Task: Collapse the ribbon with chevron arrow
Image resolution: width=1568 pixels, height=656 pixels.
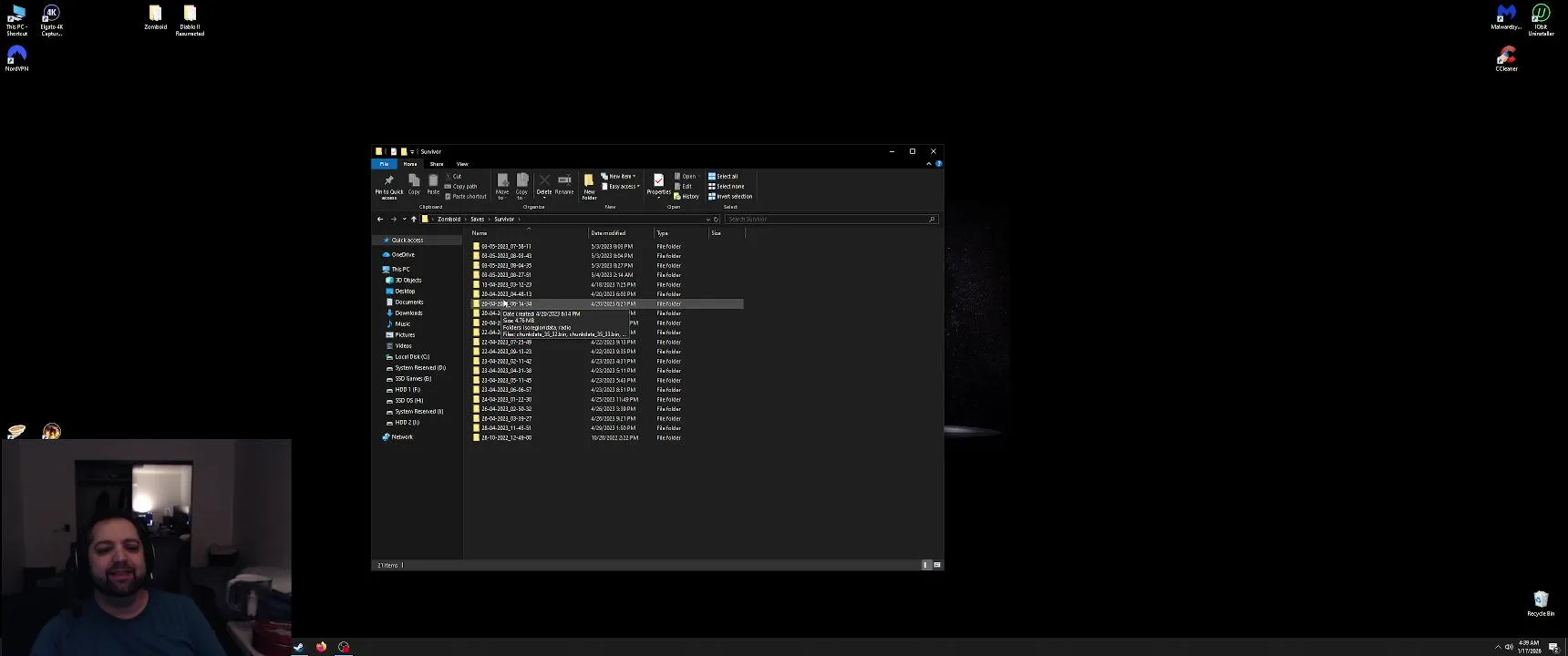Action: [928, 164]
